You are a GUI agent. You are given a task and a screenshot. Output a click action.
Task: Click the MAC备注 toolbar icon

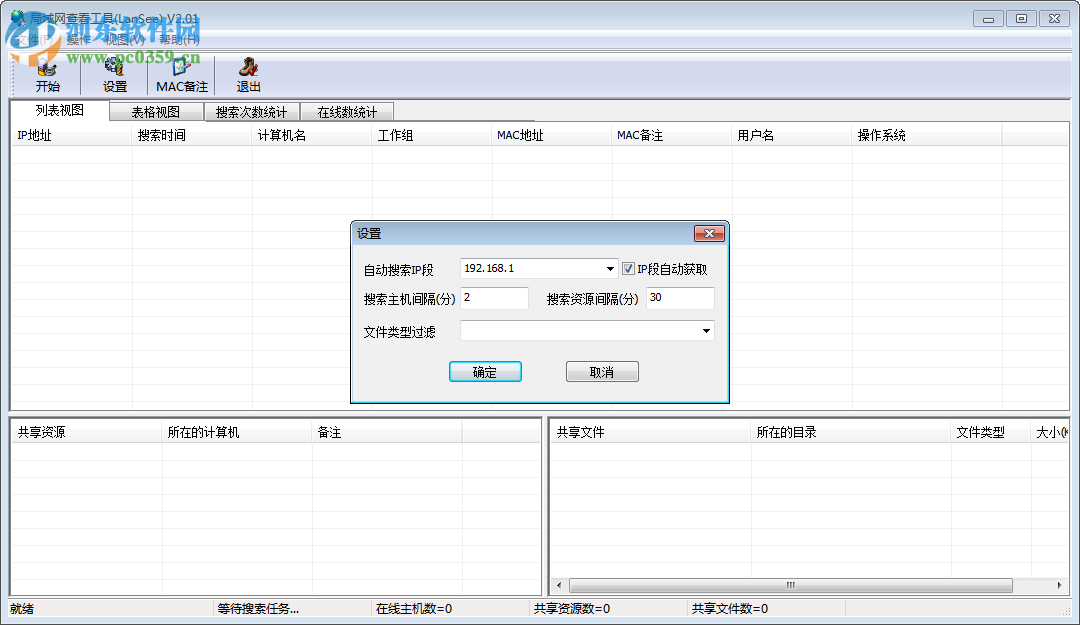pyautogui.click(x=180, y=74)
